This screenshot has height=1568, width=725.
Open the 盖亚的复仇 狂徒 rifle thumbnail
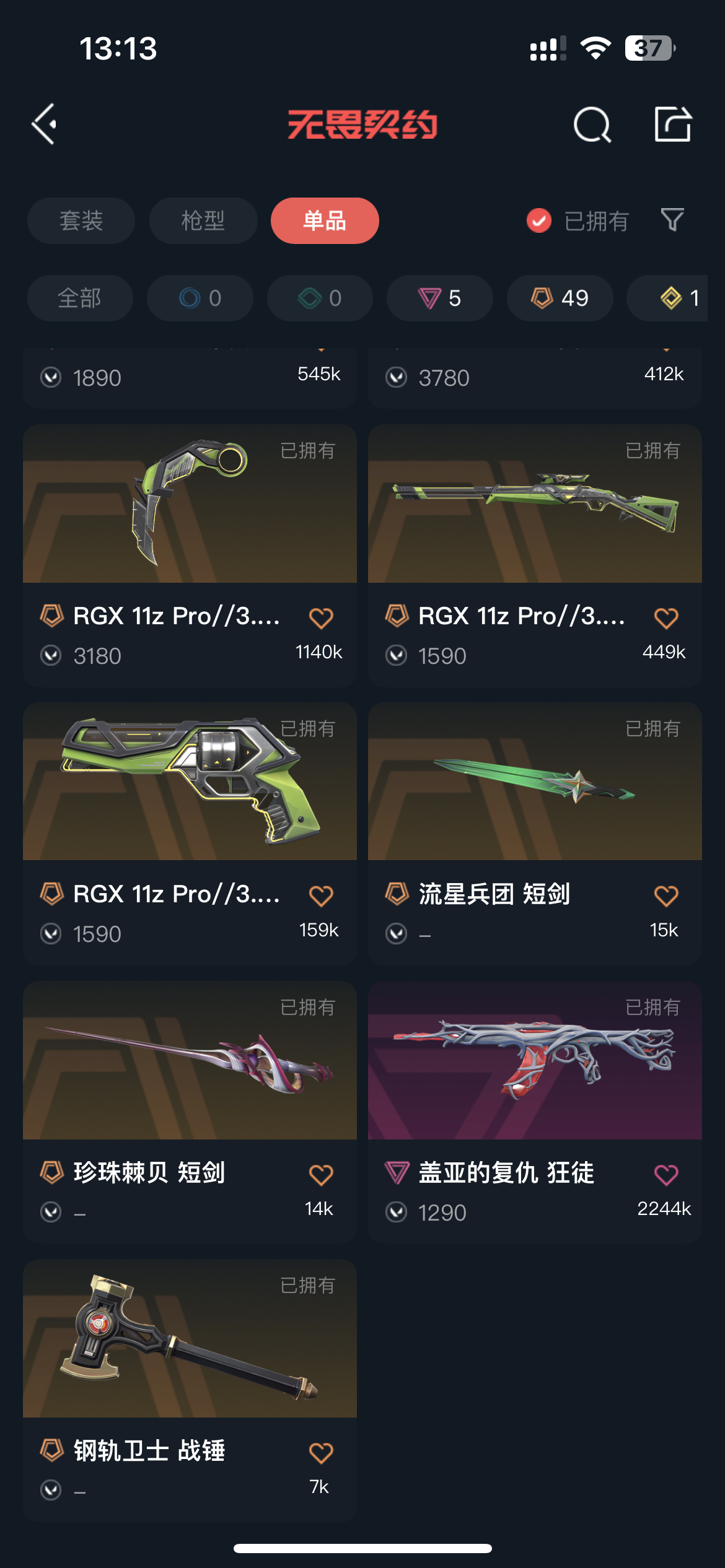(535, 1060)
